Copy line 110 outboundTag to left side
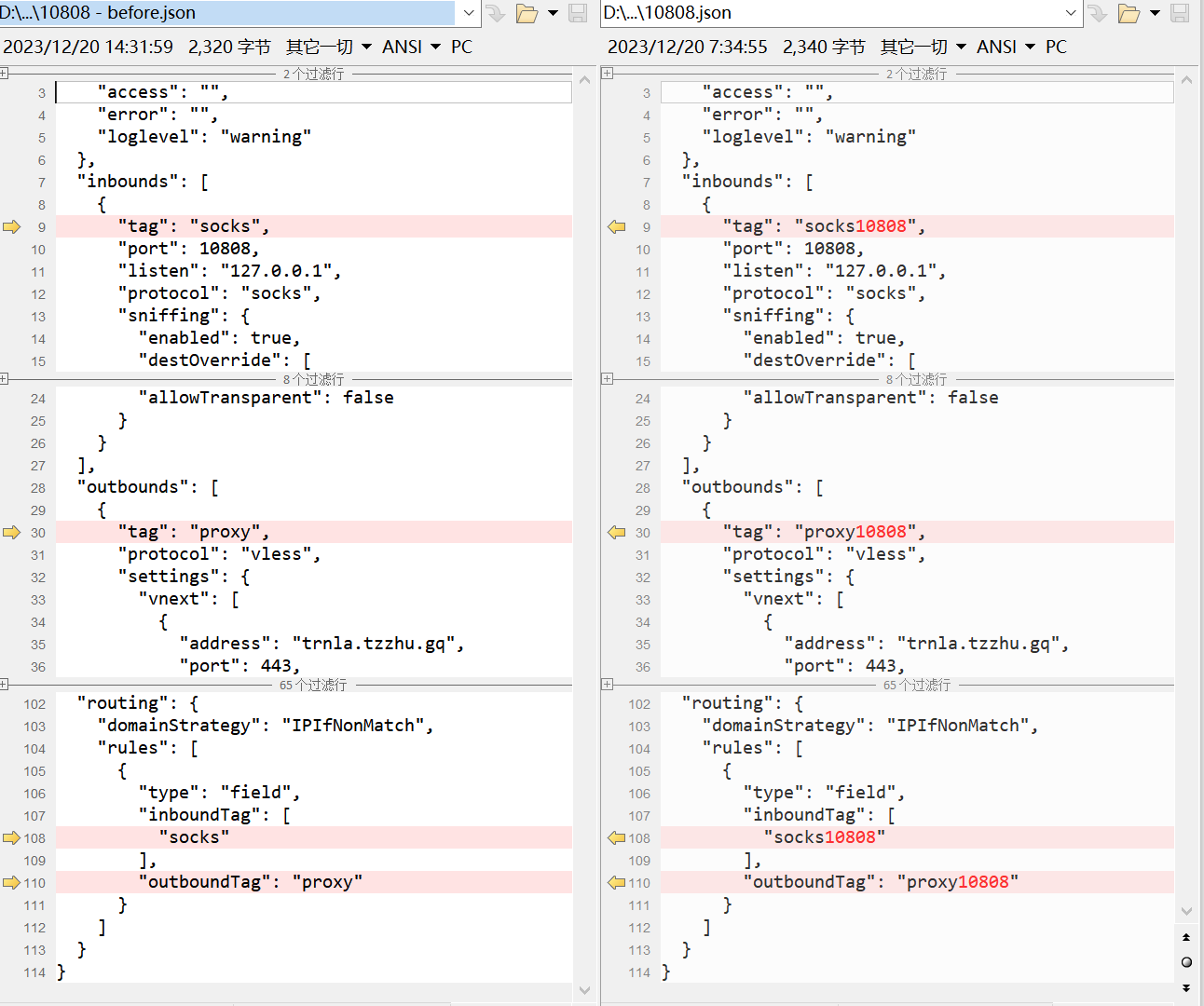Screen dimensions: 1204x1006 [x=617, y=882]
